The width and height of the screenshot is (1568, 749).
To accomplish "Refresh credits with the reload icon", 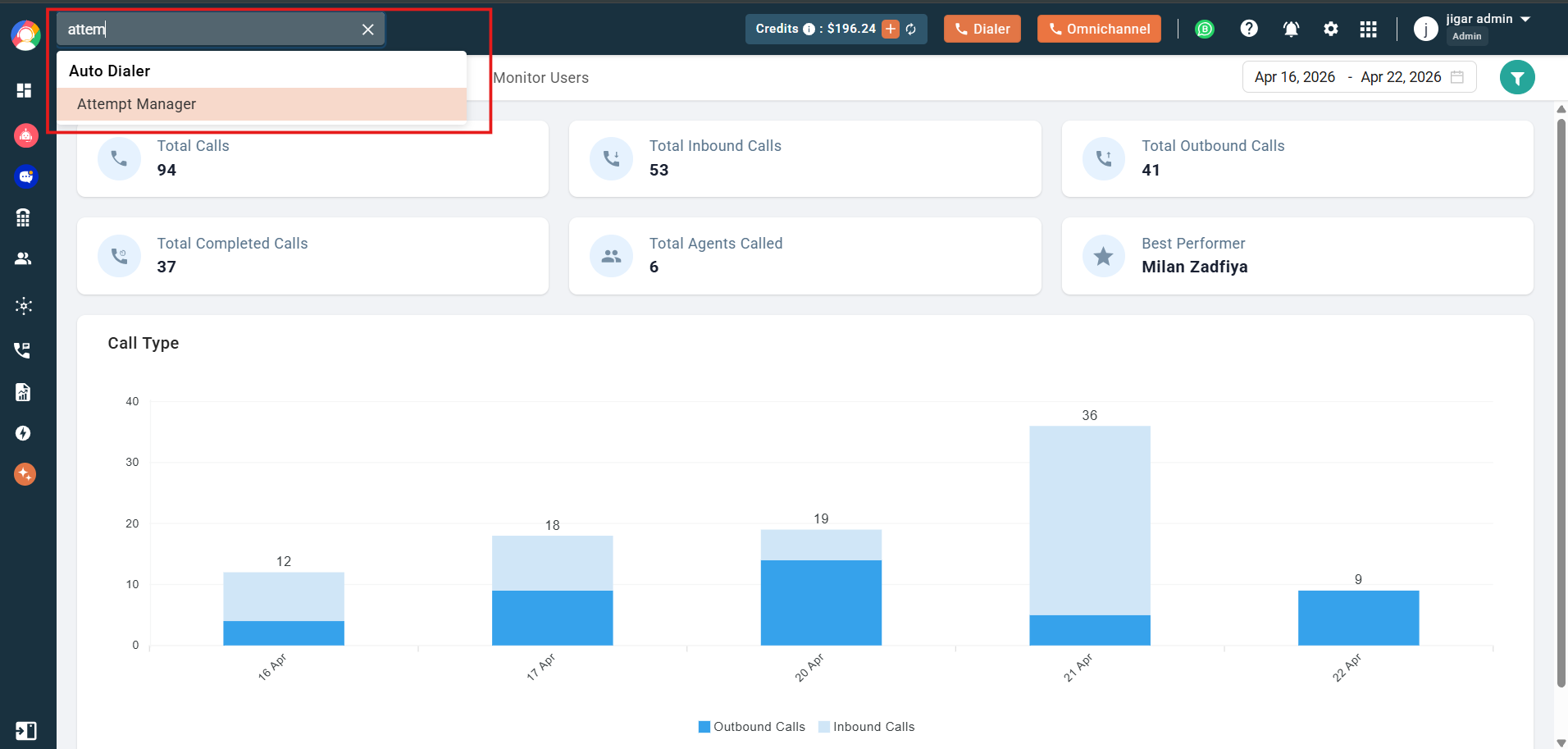I will (x=911, y=30).
